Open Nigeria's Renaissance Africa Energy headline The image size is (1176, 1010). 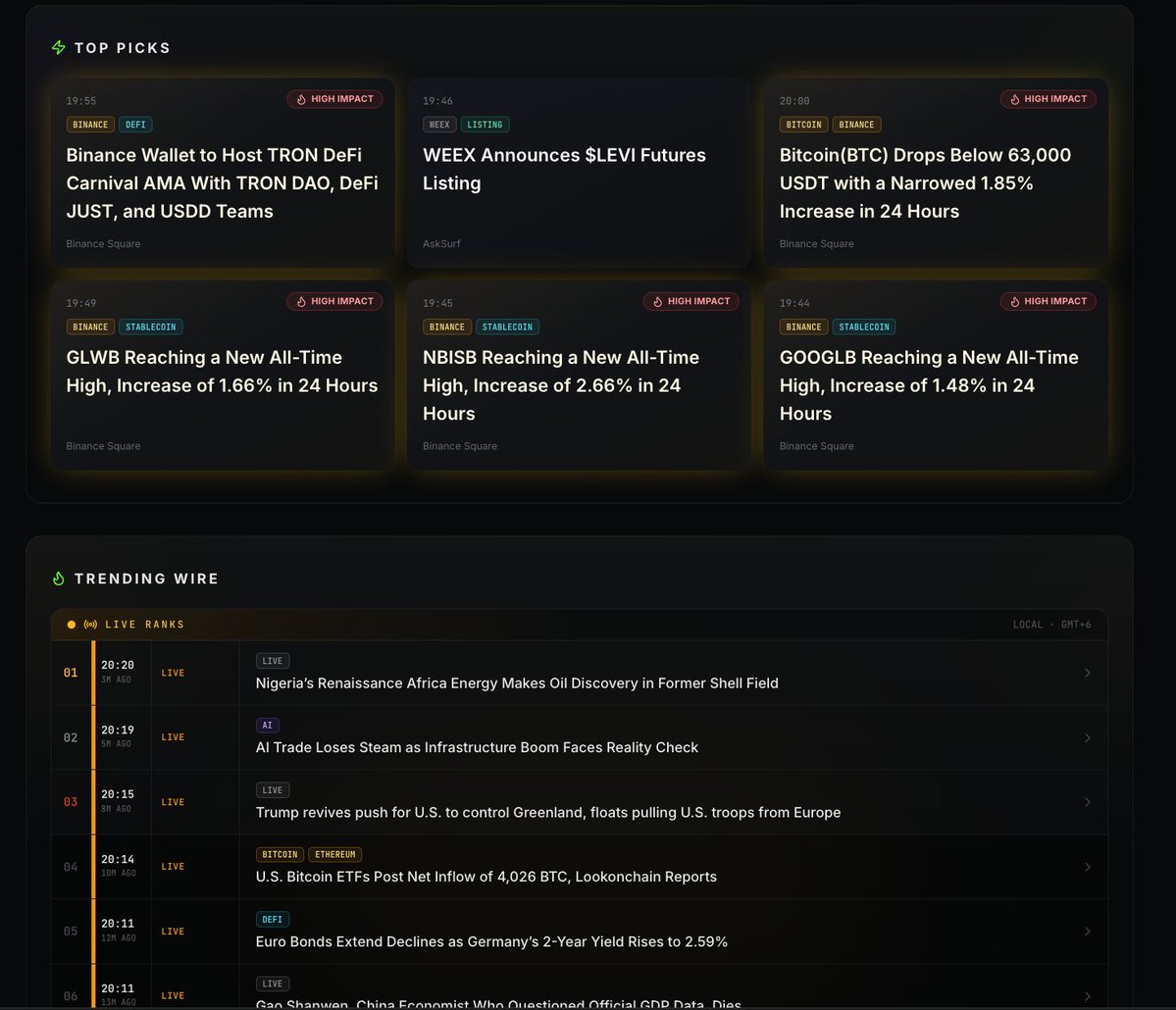pos(517,683)
